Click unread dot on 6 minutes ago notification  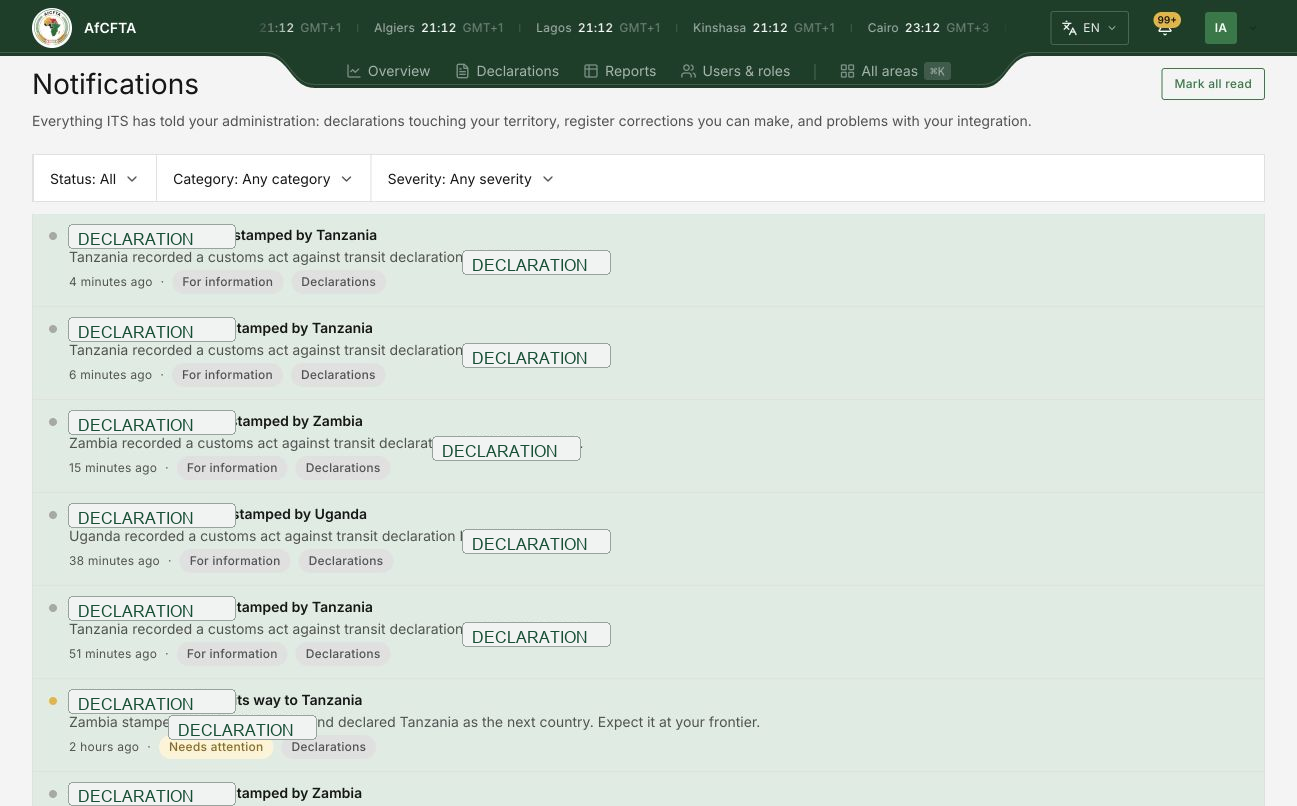tap(53, 329)
